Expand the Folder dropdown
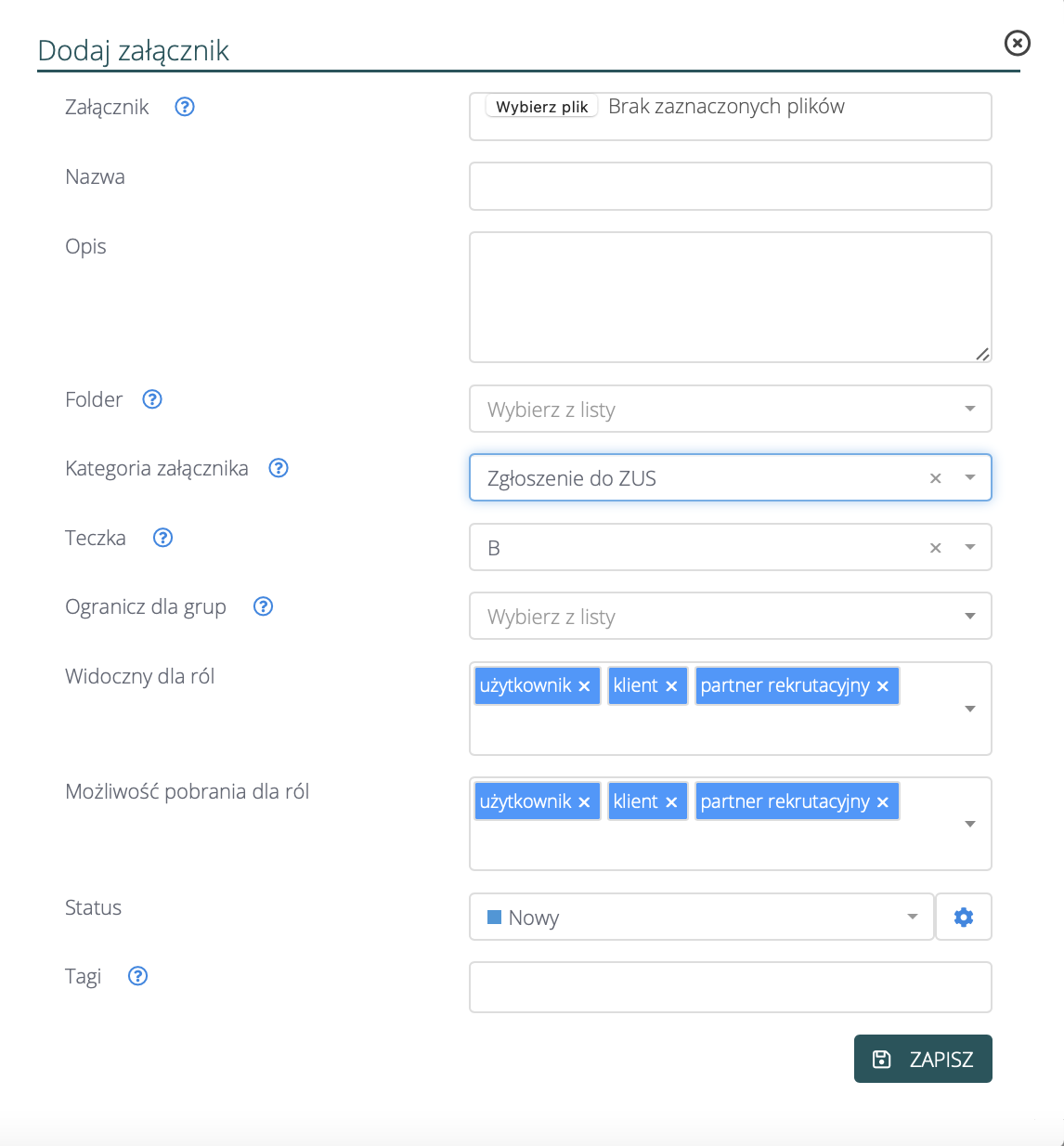This screenshot has width=1064, height=1146. pos(970,409)
